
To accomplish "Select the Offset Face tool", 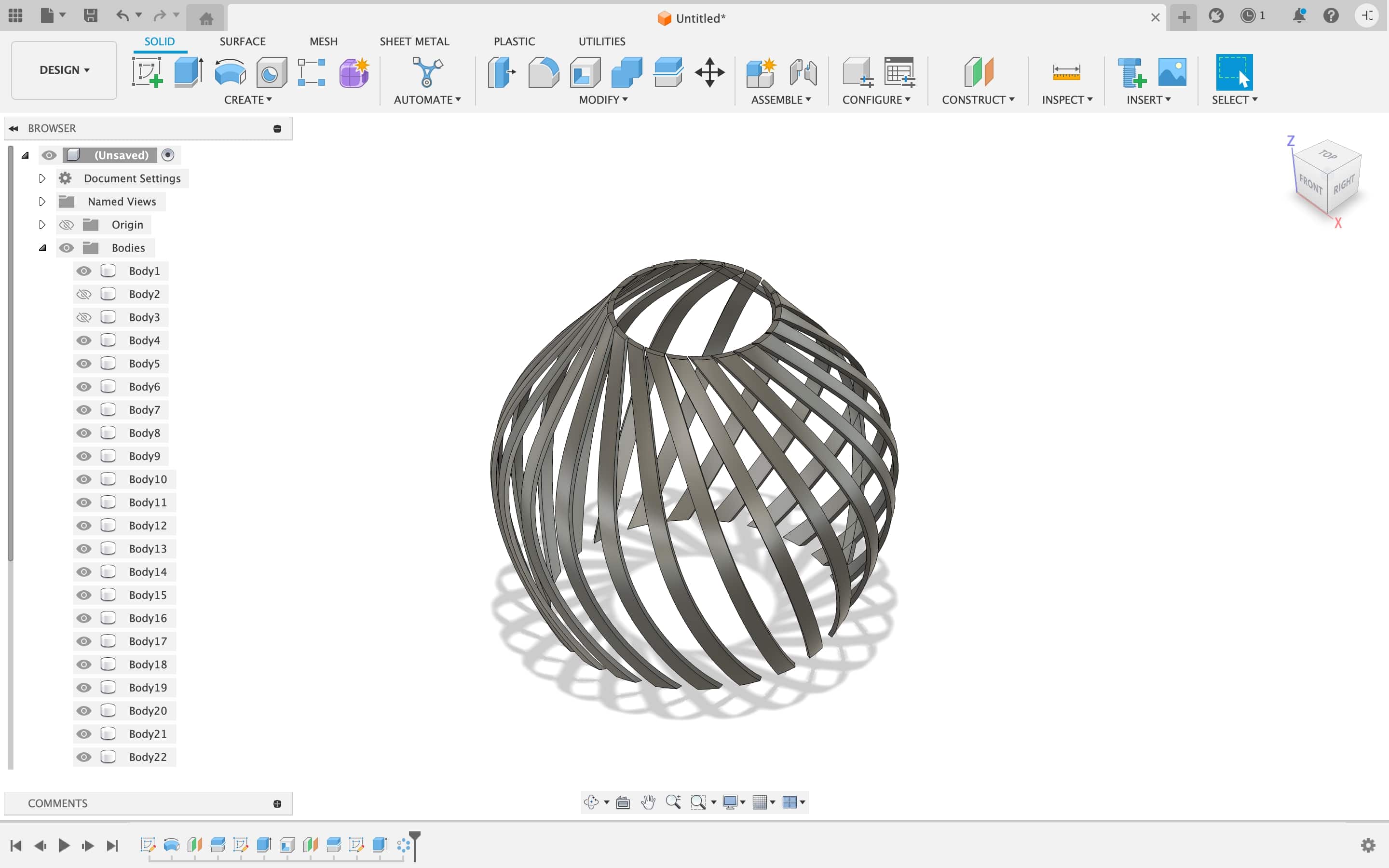I will [668, 72].
